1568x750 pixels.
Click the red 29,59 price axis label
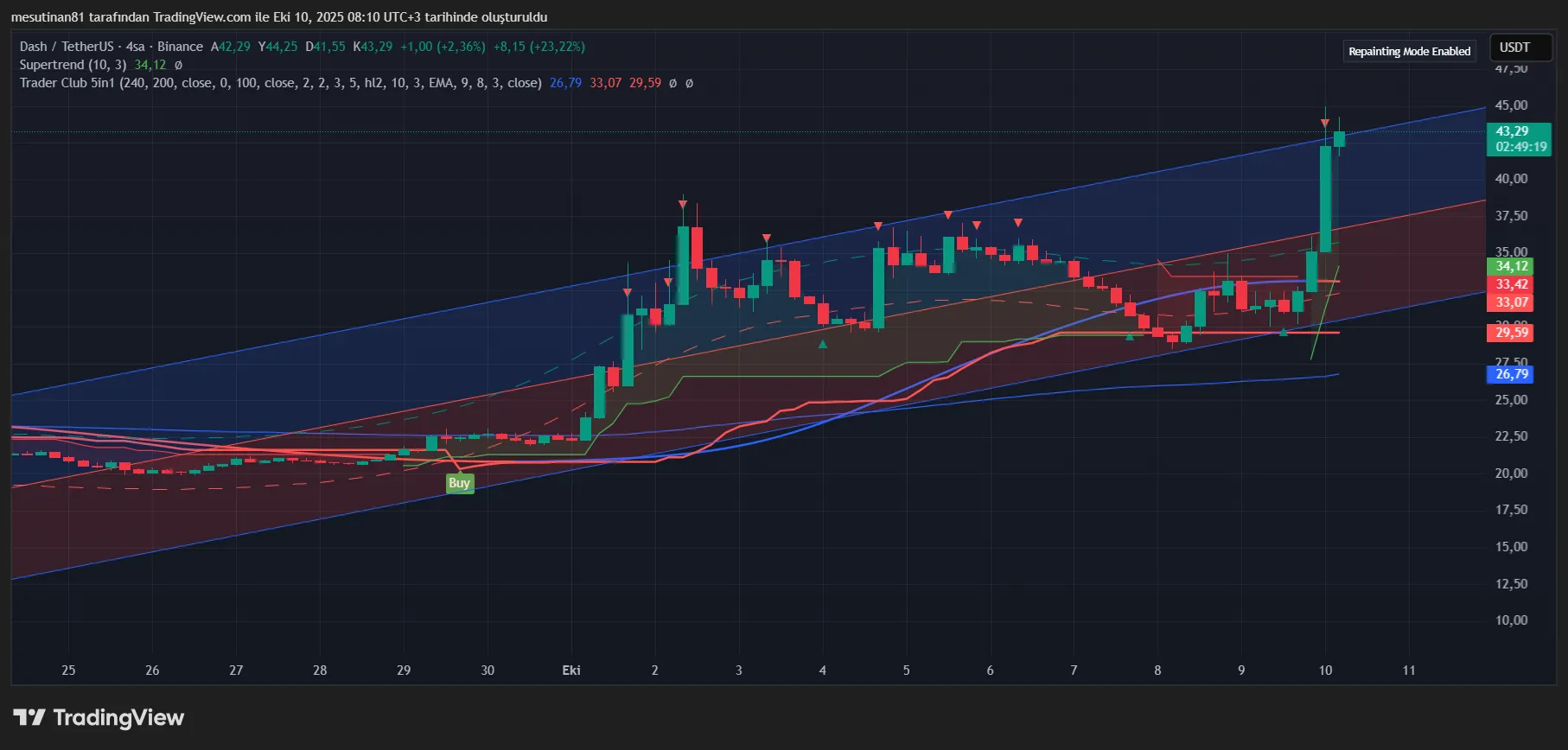pyautogui.click(x=1511, y=333)
